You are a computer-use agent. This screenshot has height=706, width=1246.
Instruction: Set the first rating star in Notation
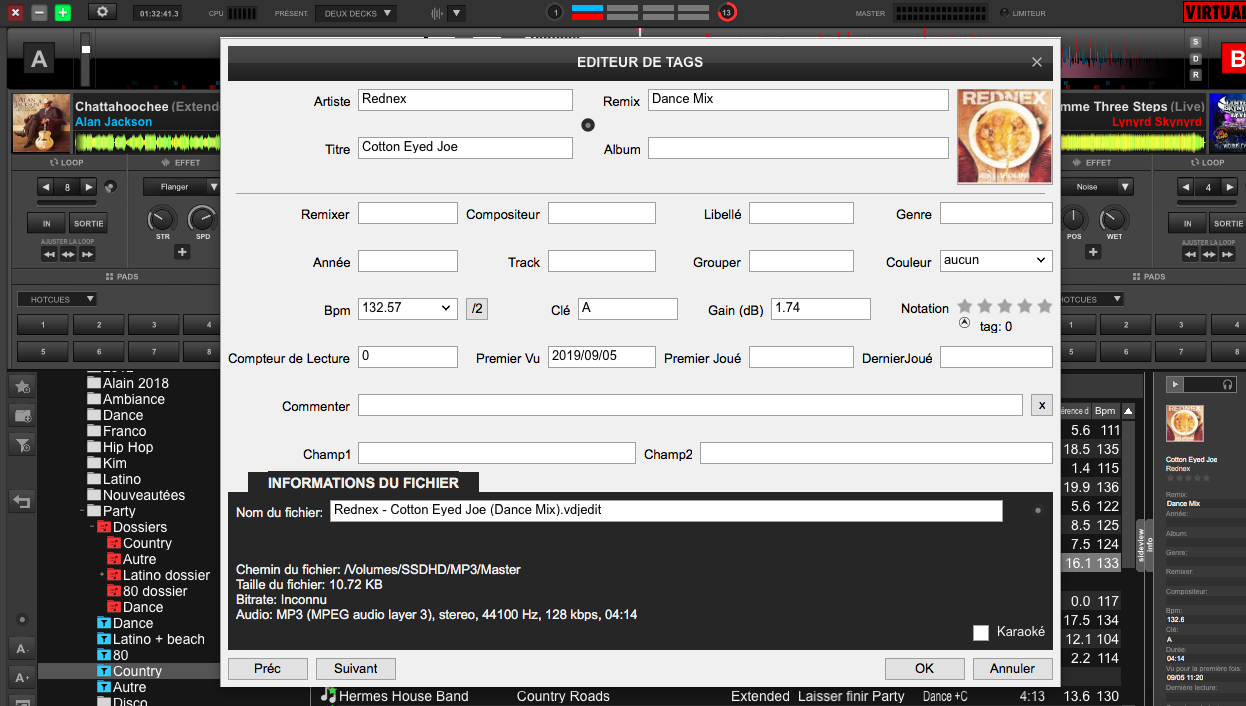965,306
